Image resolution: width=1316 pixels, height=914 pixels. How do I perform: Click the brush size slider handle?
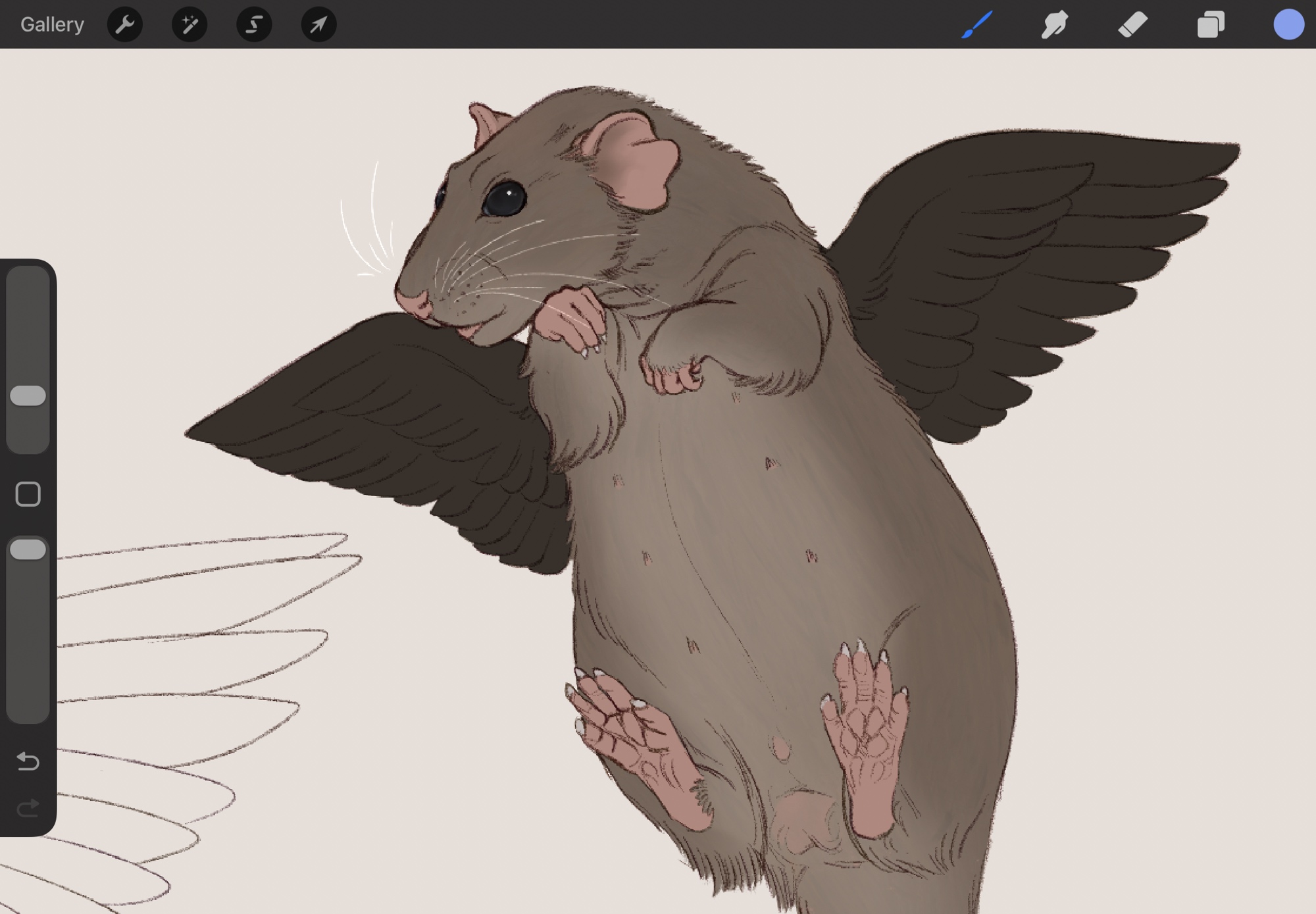(x=28, y=395)
